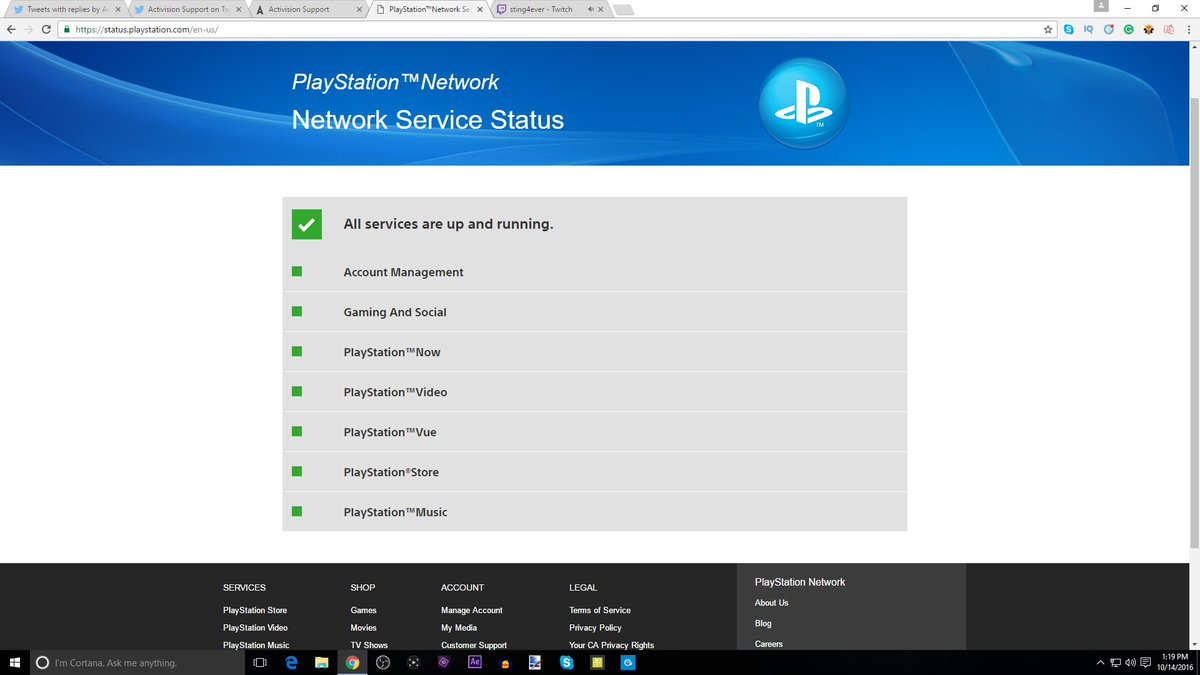
Task: Open the PlayStation Video footer link
Action: [255, 628]
